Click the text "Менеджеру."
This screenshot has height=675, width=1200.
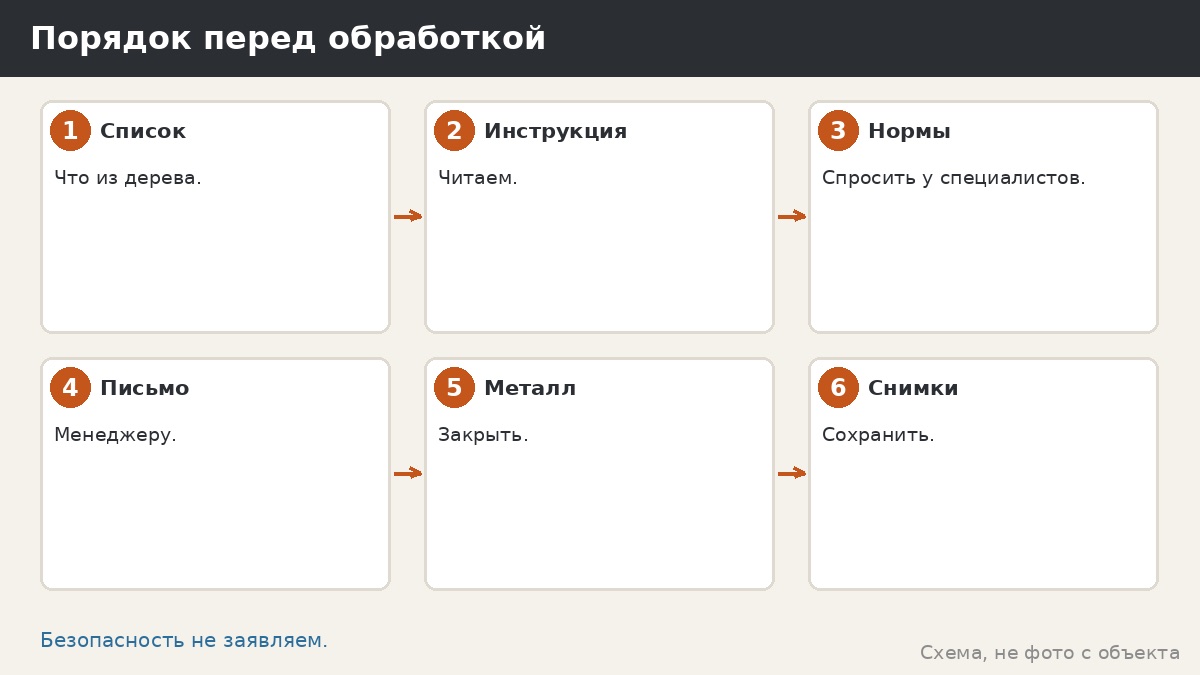115,435
